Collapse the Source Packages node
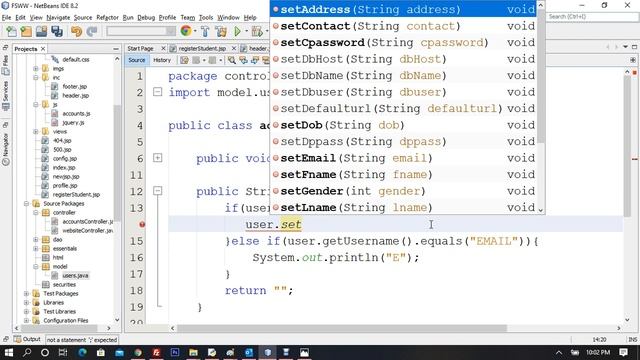The height and width of the screenshot is (360, 640). tap(27, 203)
